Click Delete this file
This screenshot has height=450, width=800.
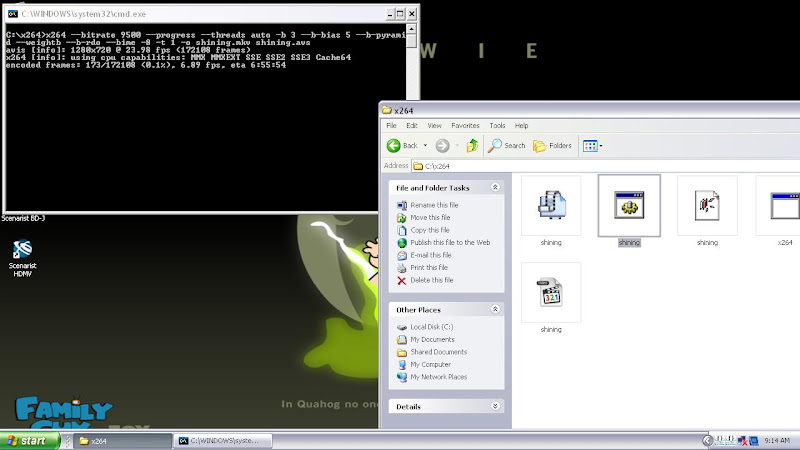pyautogui.click(x=432, y=280)
